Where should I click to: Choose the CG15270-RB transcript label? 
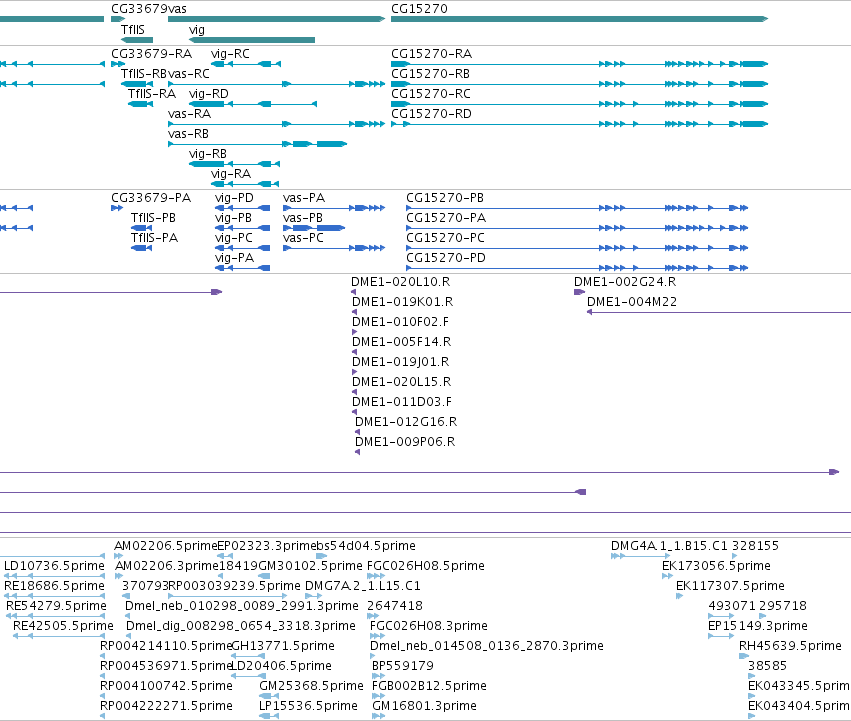click(x=430, y=74)
